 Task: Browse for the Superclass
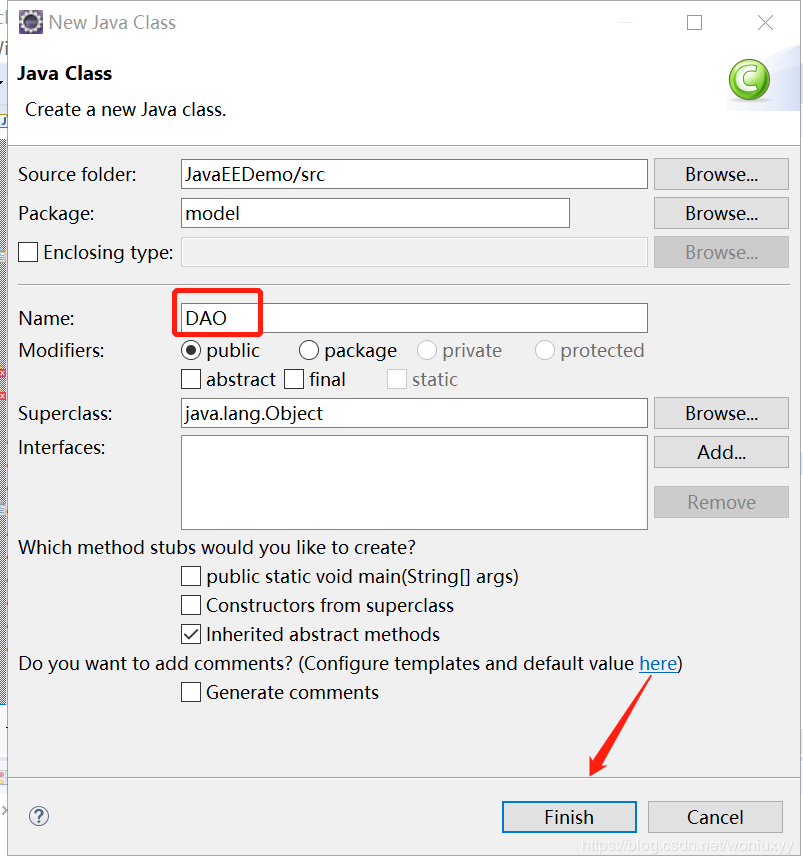721,413
